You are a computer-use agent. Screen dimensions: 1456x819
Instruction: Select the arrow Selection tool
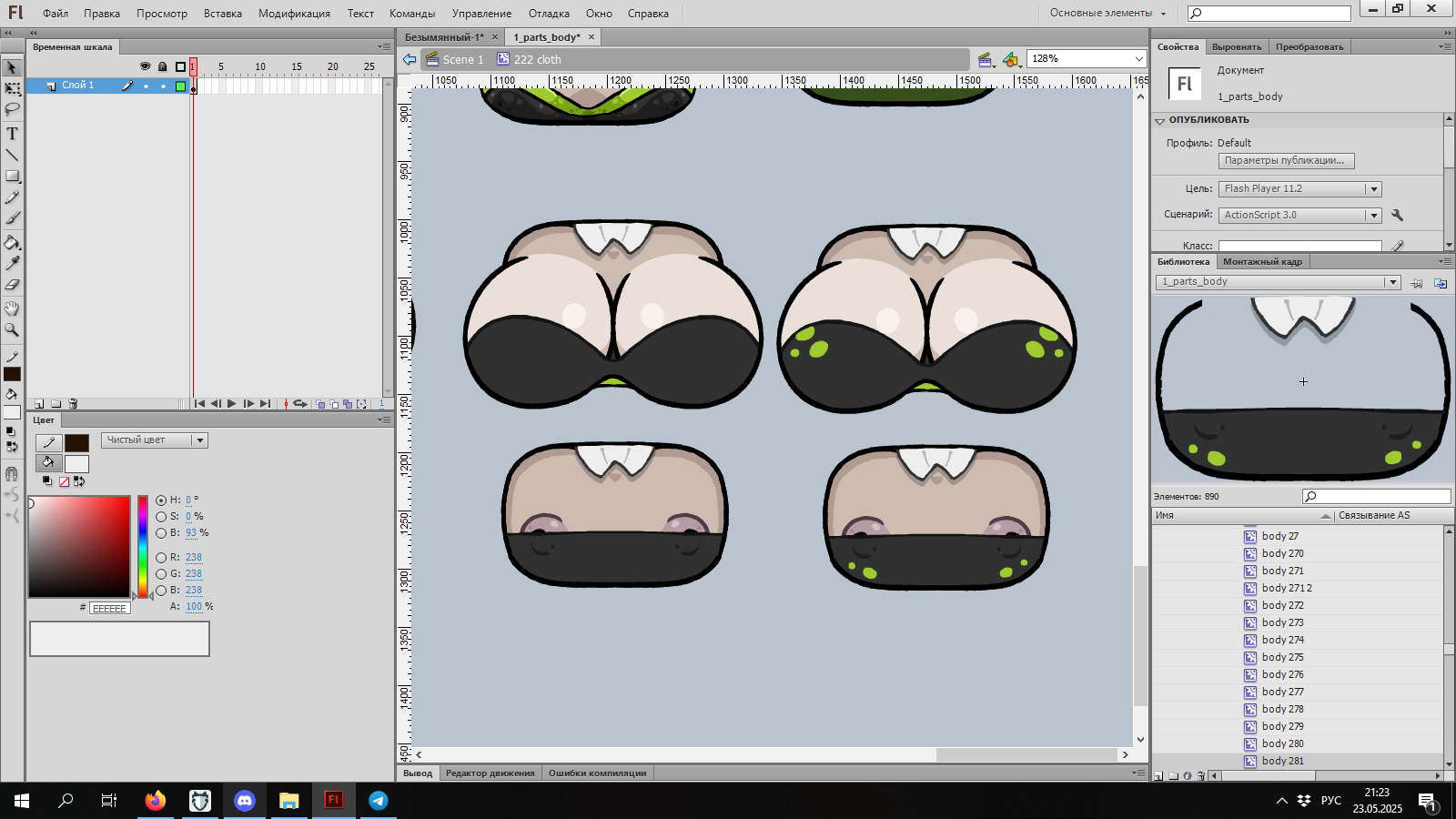click(12, 67)
